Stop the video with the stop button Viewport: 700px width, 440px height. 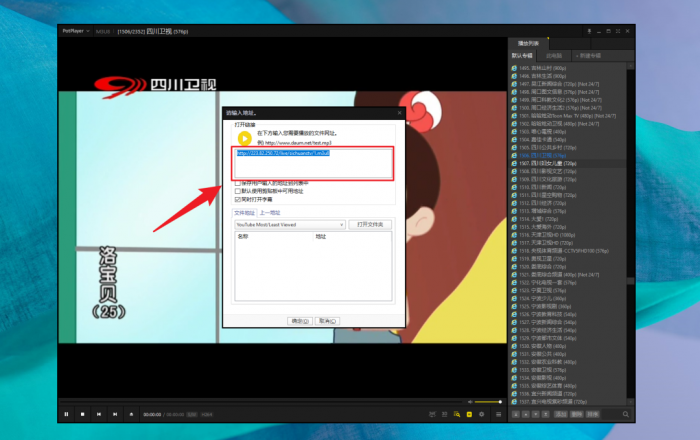(x=83, y=413)
